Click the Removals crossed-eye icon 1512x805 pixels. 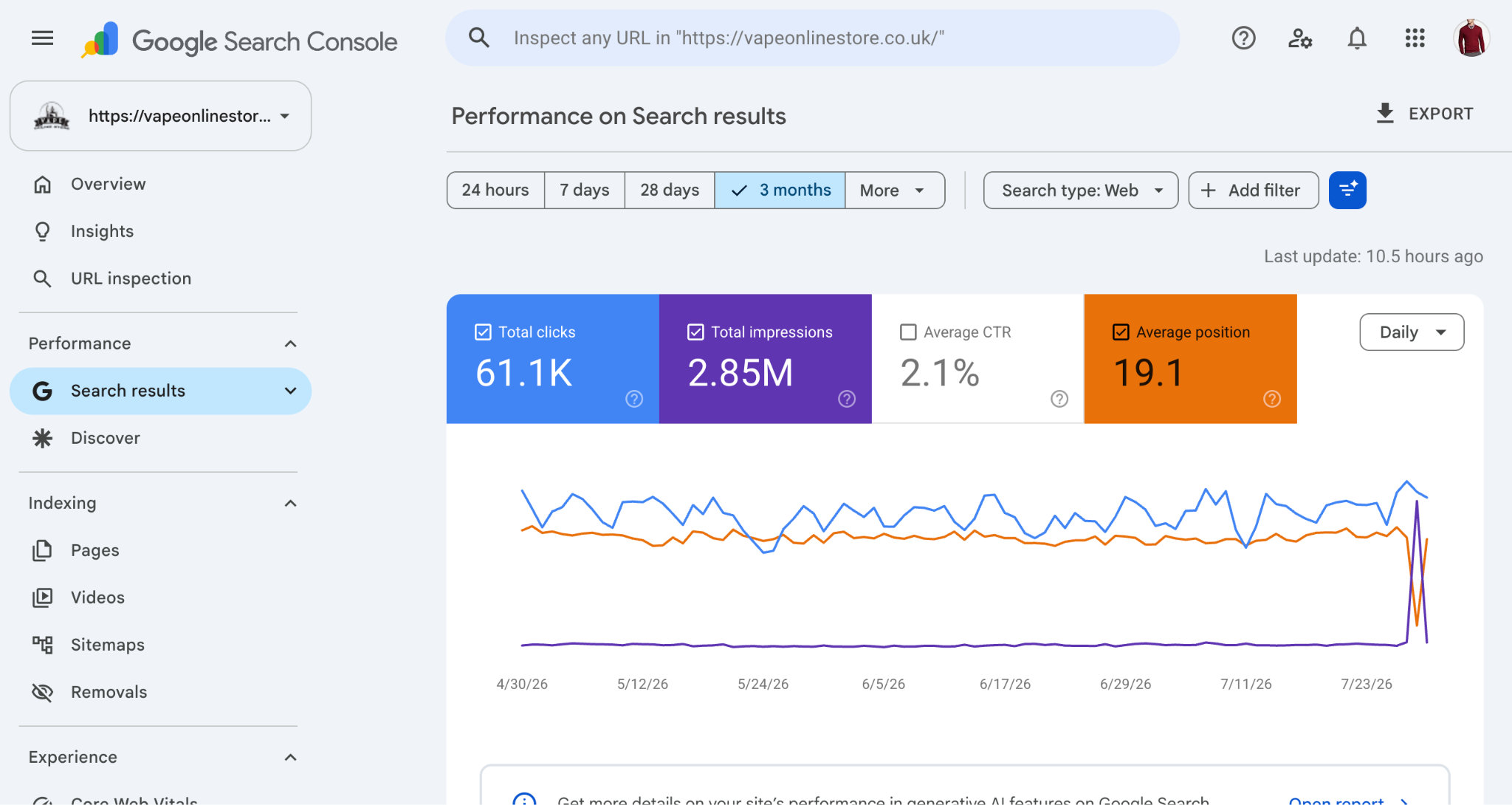pos(43,692)
